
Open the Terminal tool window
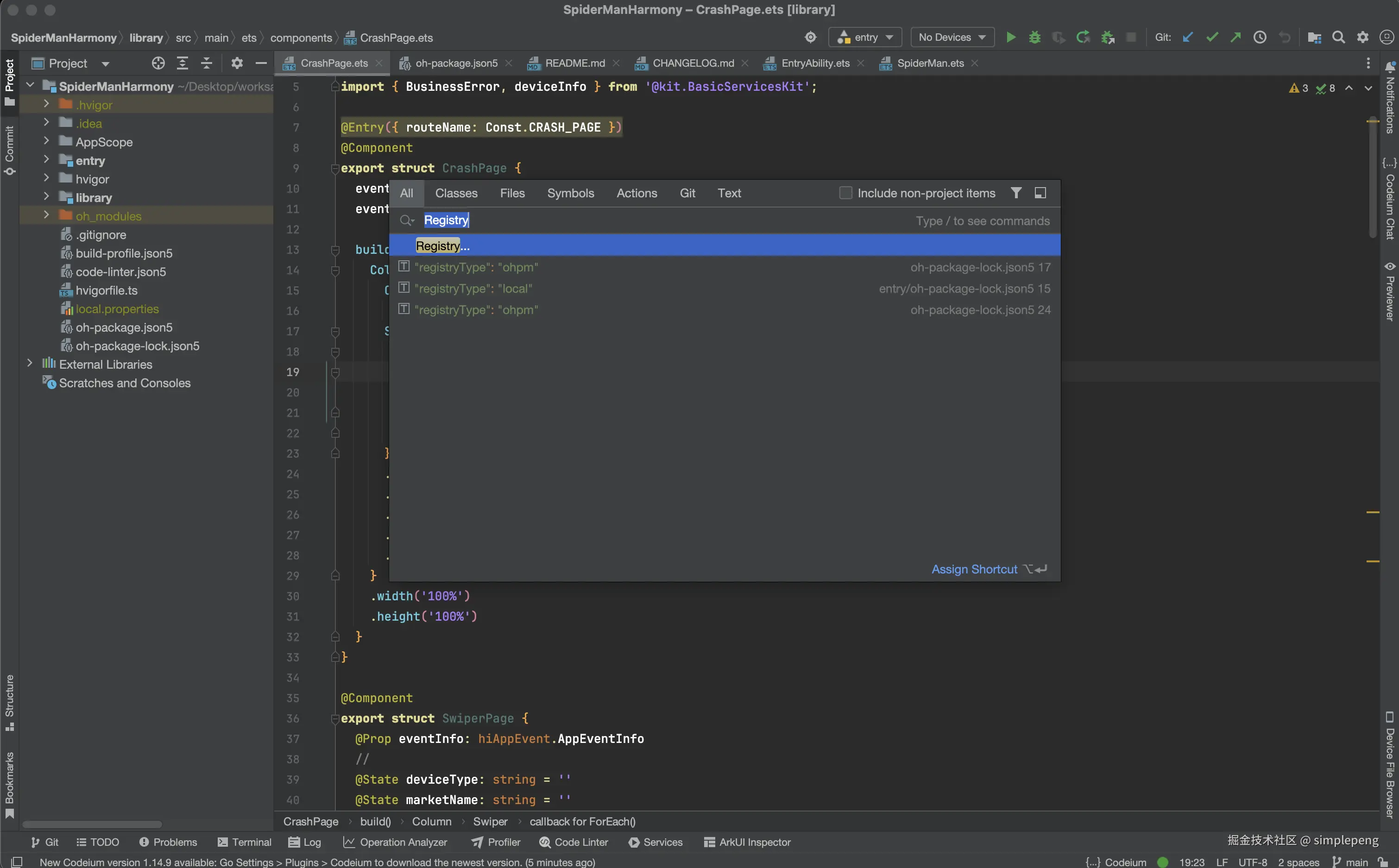245,842
